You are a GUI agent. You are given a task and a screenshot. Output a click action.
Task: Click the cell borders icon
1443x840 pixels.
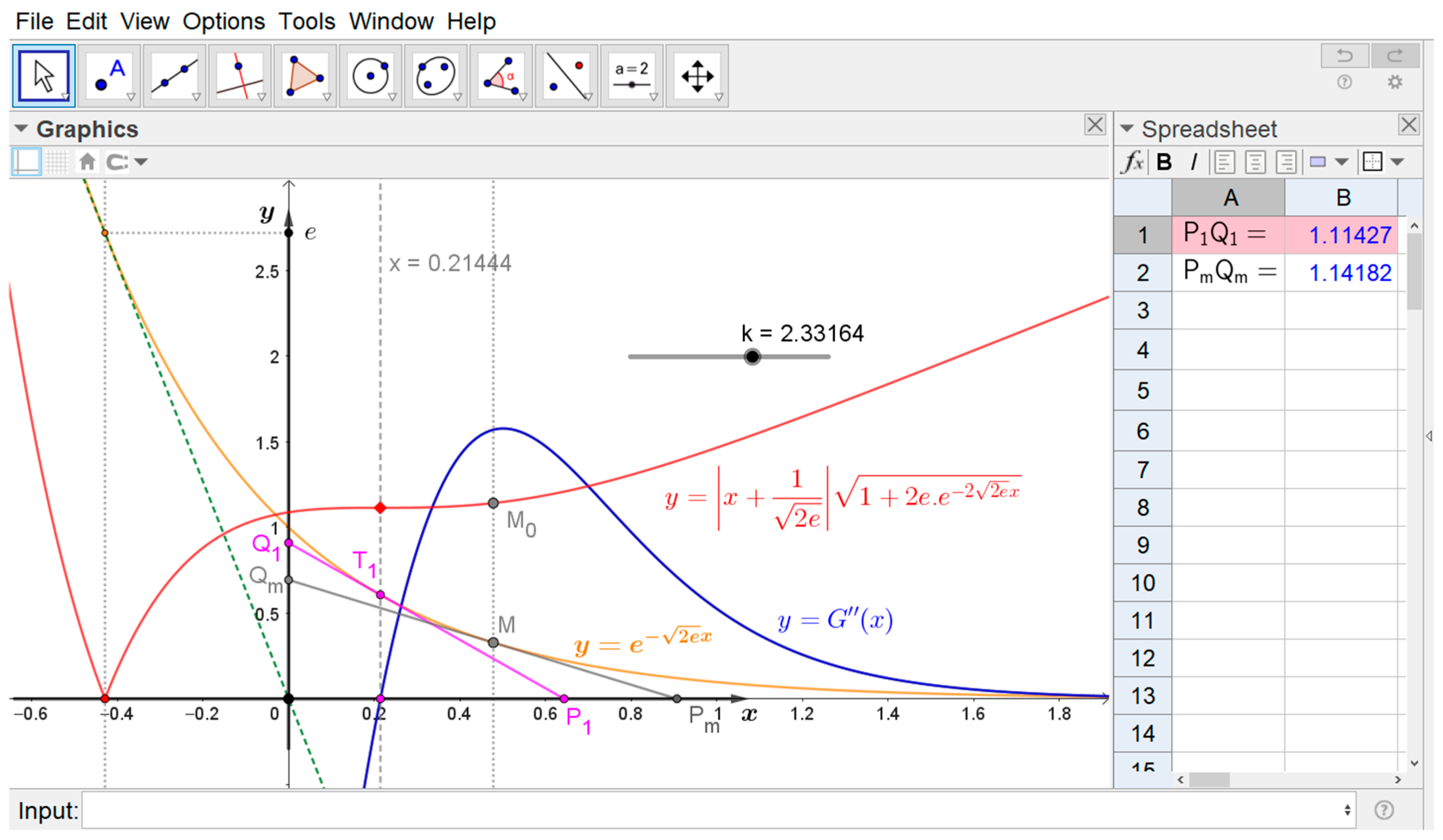click(1373, 162)
